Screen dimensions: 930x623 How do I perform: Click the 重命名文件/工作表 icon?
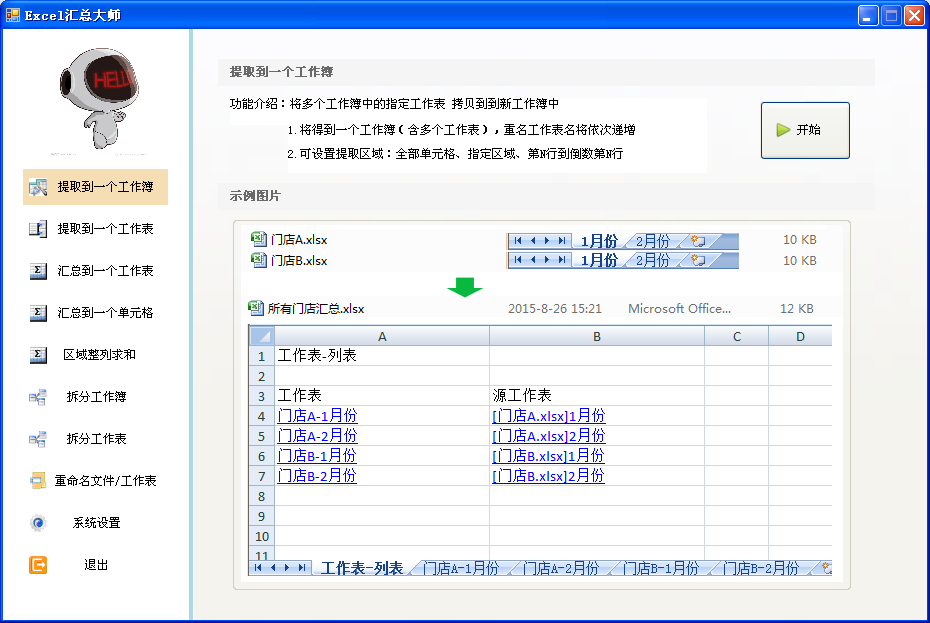pos(38,481)
